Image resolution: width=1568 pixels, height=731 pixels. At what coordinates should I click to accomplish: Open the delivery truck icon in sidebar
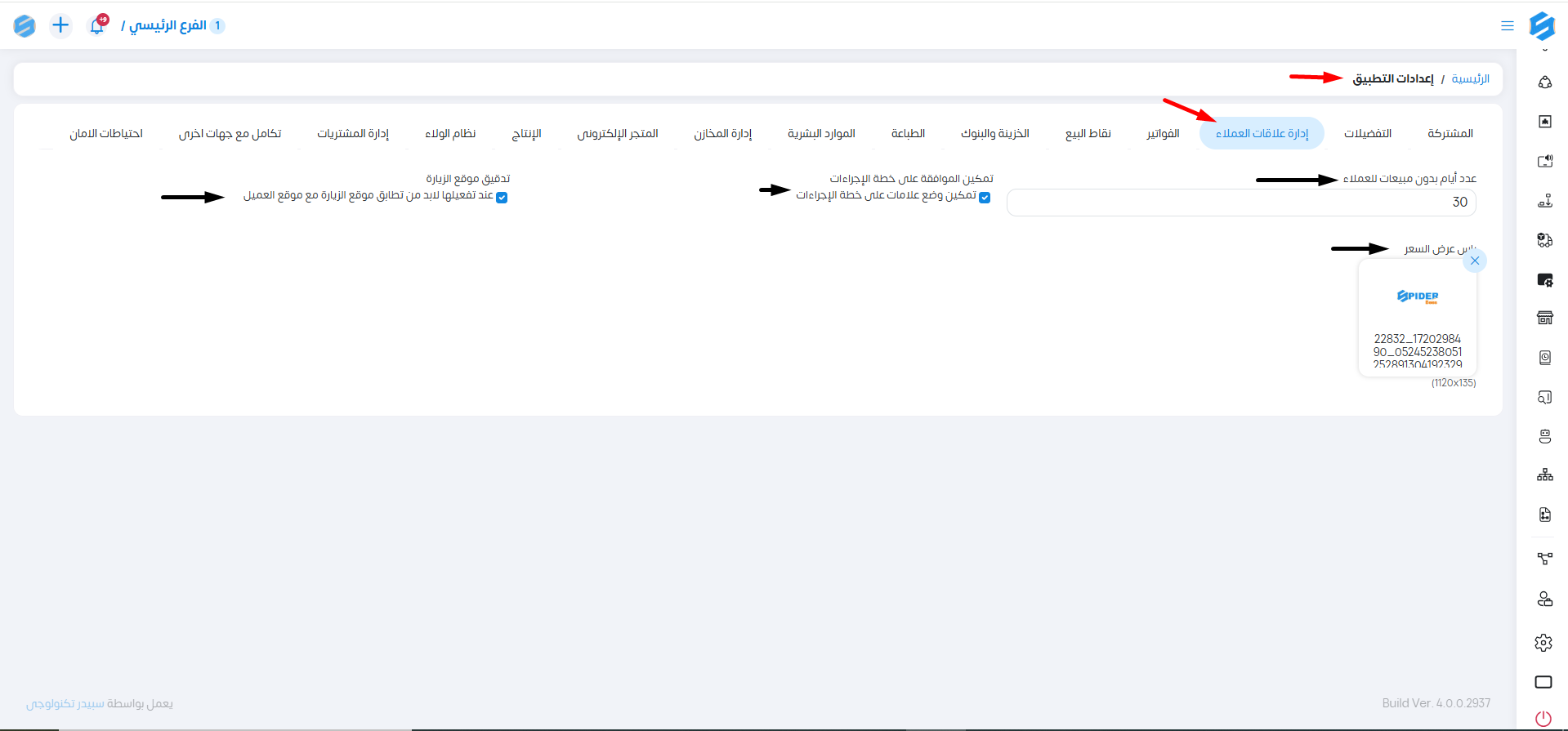coord(1544,240)
